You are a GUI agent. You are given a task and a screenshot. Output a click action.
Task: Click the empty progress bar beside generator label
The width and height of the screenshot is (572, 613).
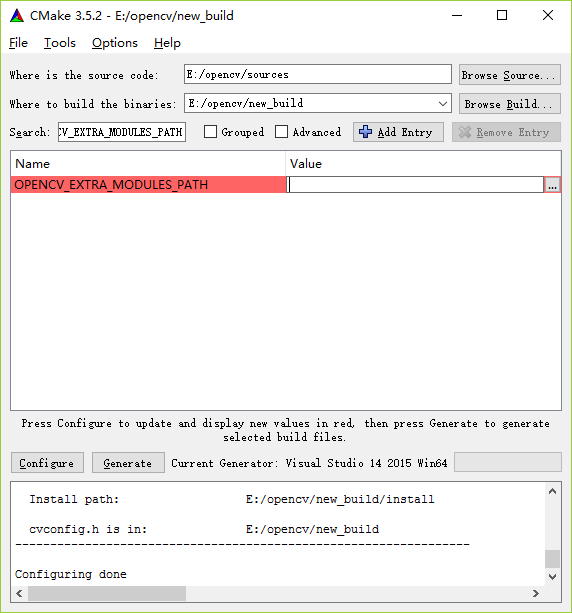507,462
